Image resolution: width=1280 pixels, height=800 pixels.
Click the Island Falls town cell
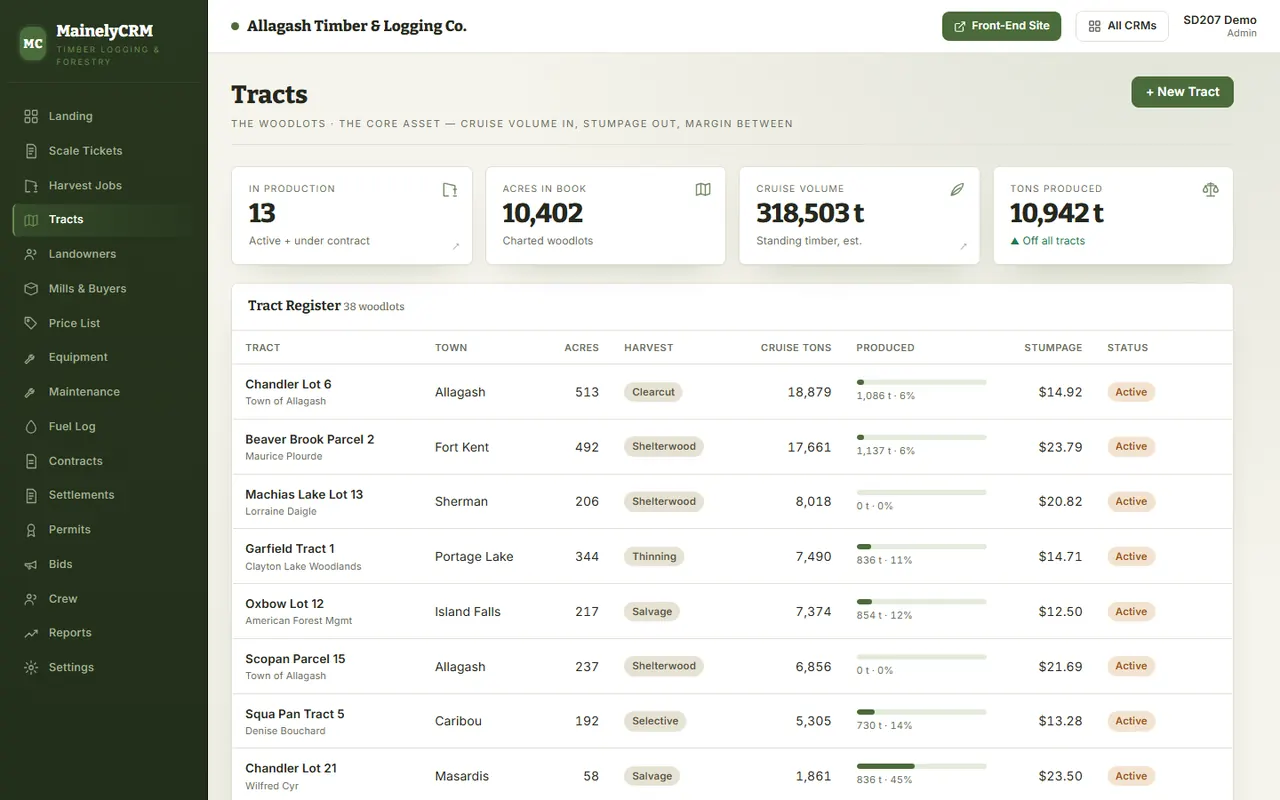pyautogui.click(x=467, y=612)
